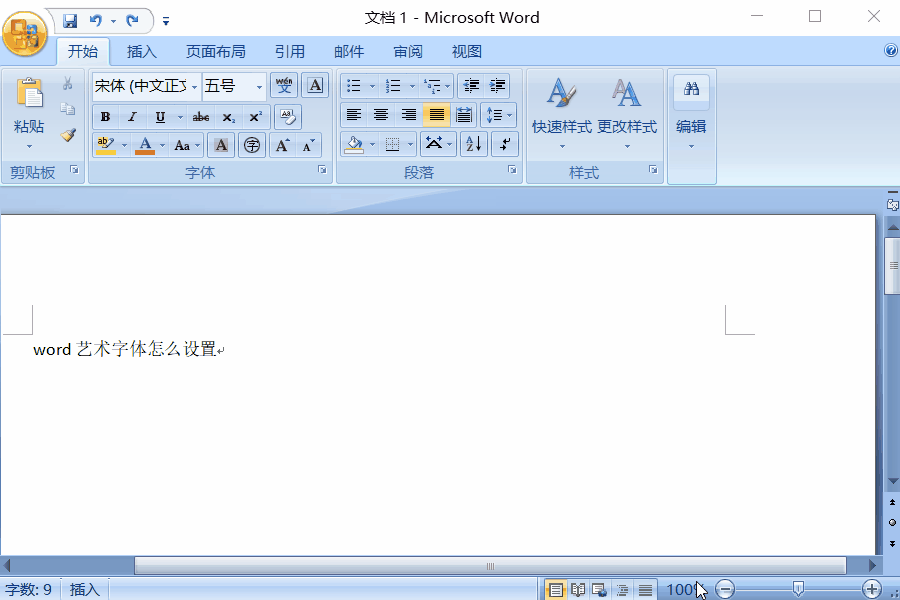Open the 页面布局 ribbon tab

[x=215, y=52]
